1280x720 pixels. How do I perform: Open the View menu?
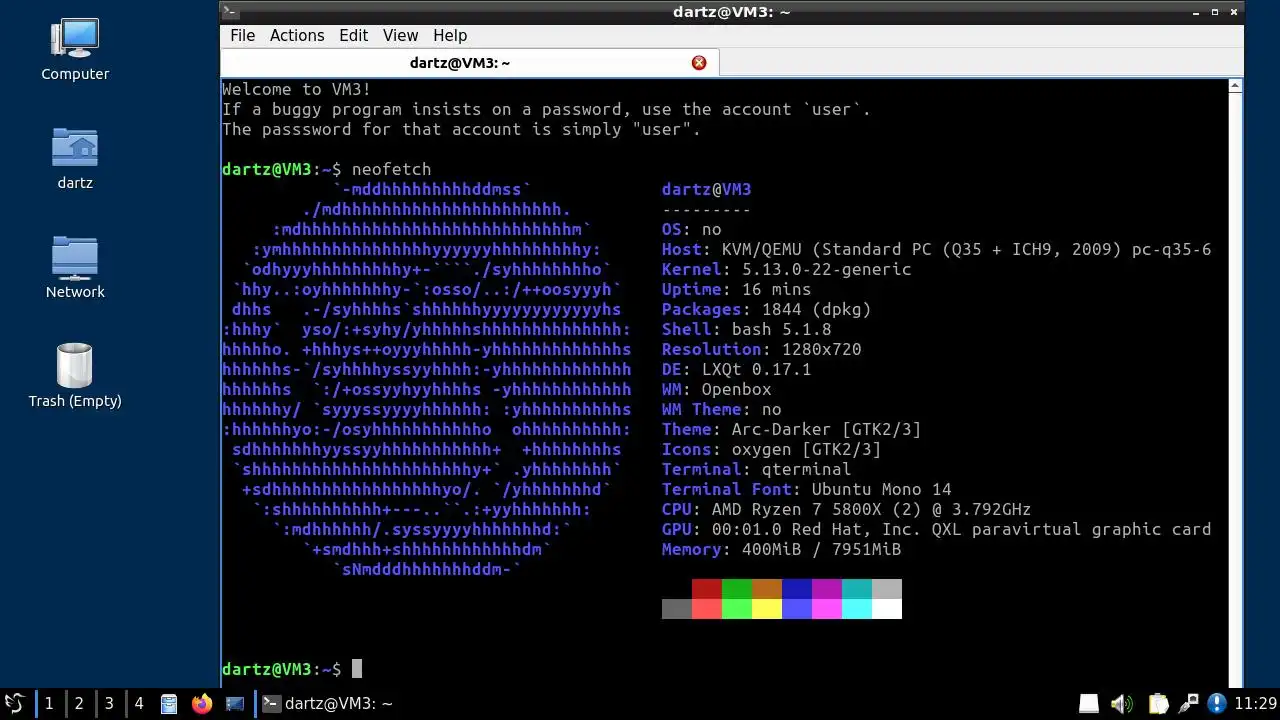400,35
